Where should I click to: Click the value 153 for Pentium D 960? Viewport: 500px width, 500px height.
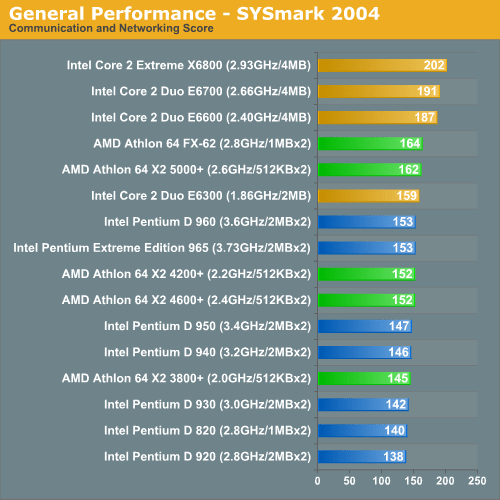coord(403,222)
